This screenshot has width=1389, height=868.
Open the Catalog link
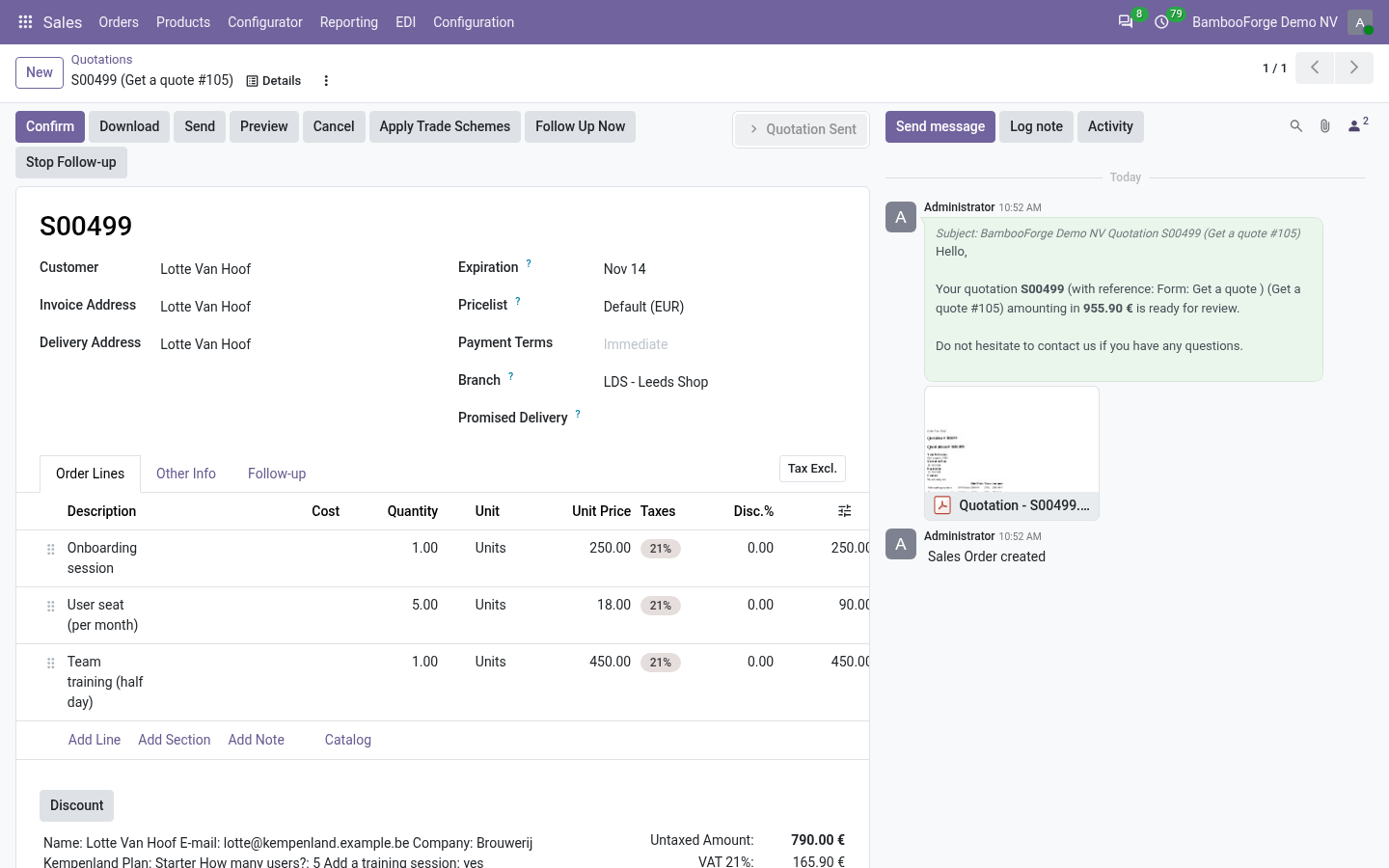pyautogui.click(x=348, y=740)
